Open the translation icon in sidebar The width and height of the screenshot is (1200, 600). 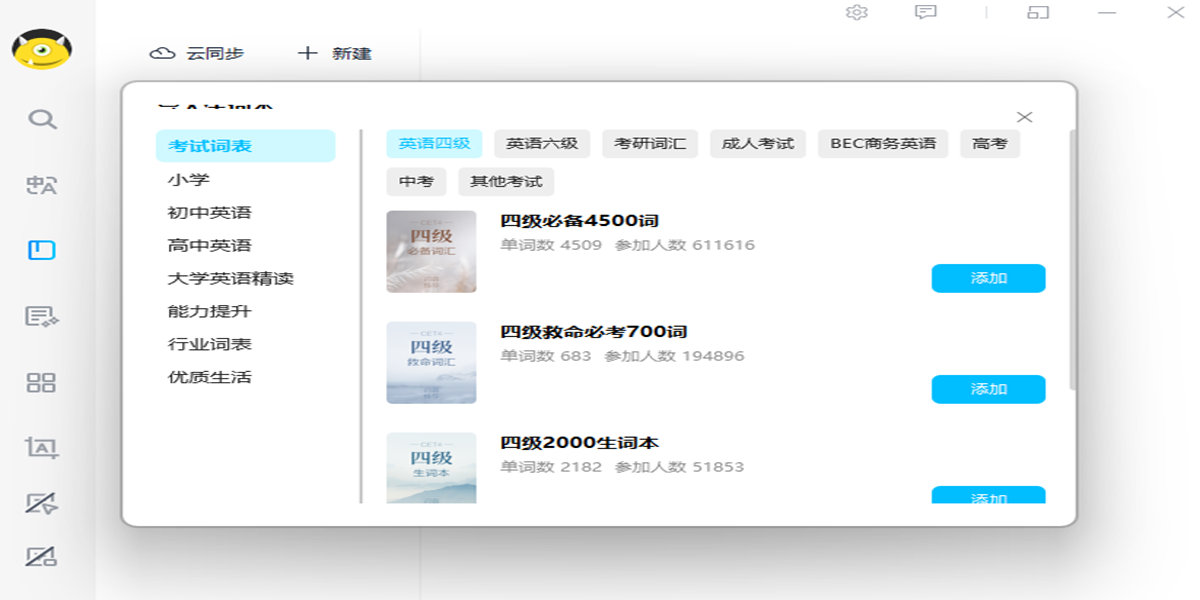point(42,185)
